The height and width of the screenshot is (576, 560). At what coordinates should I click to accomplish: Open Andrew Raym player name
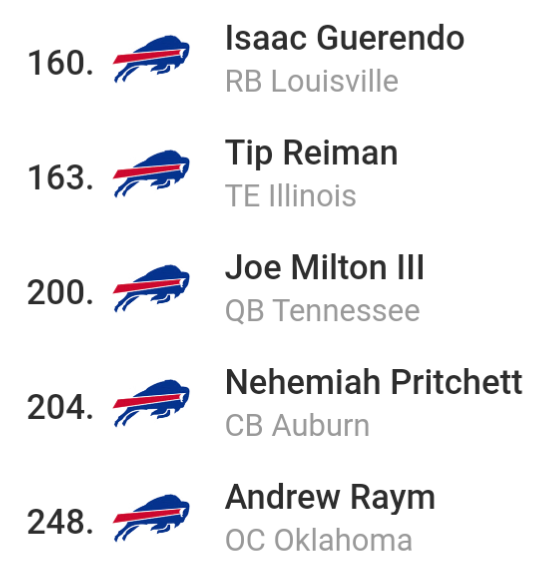pos(330,498)
